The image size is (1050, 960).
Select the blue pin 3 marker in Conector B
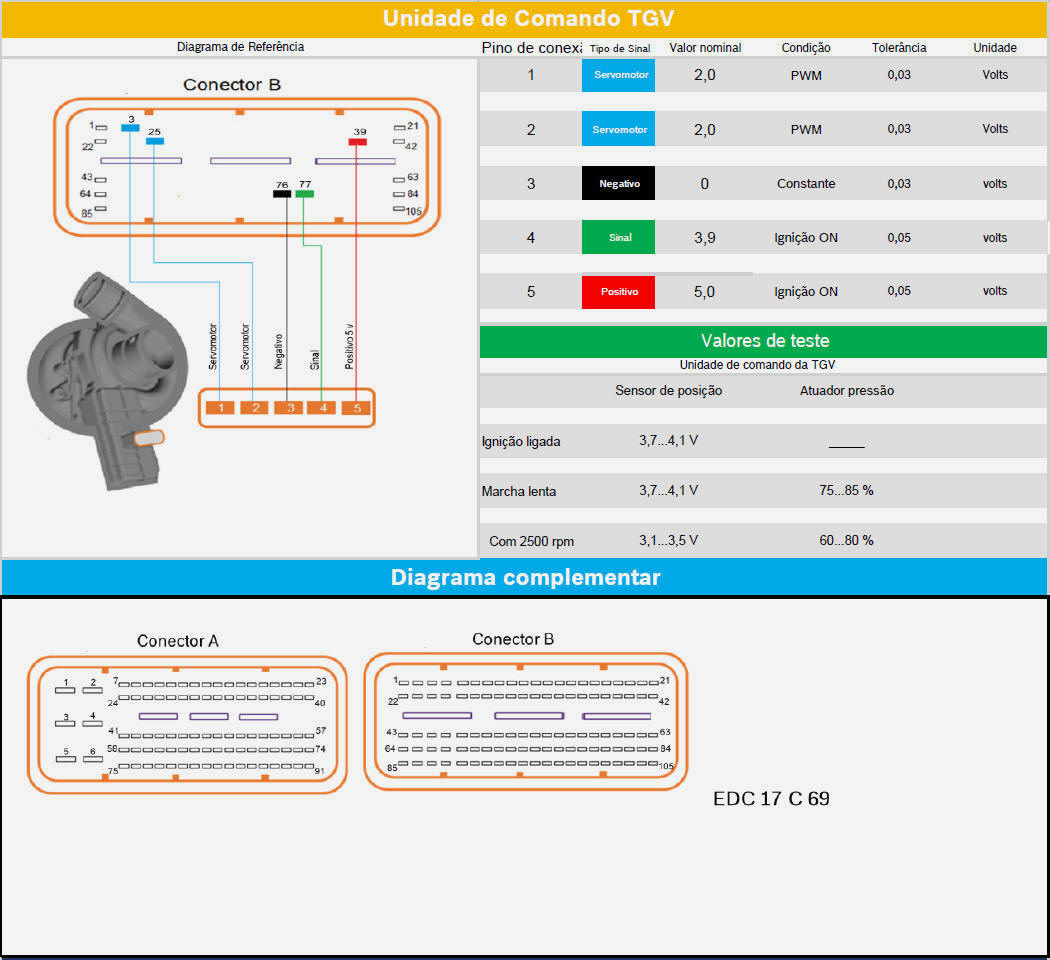[x=130, y=128]
